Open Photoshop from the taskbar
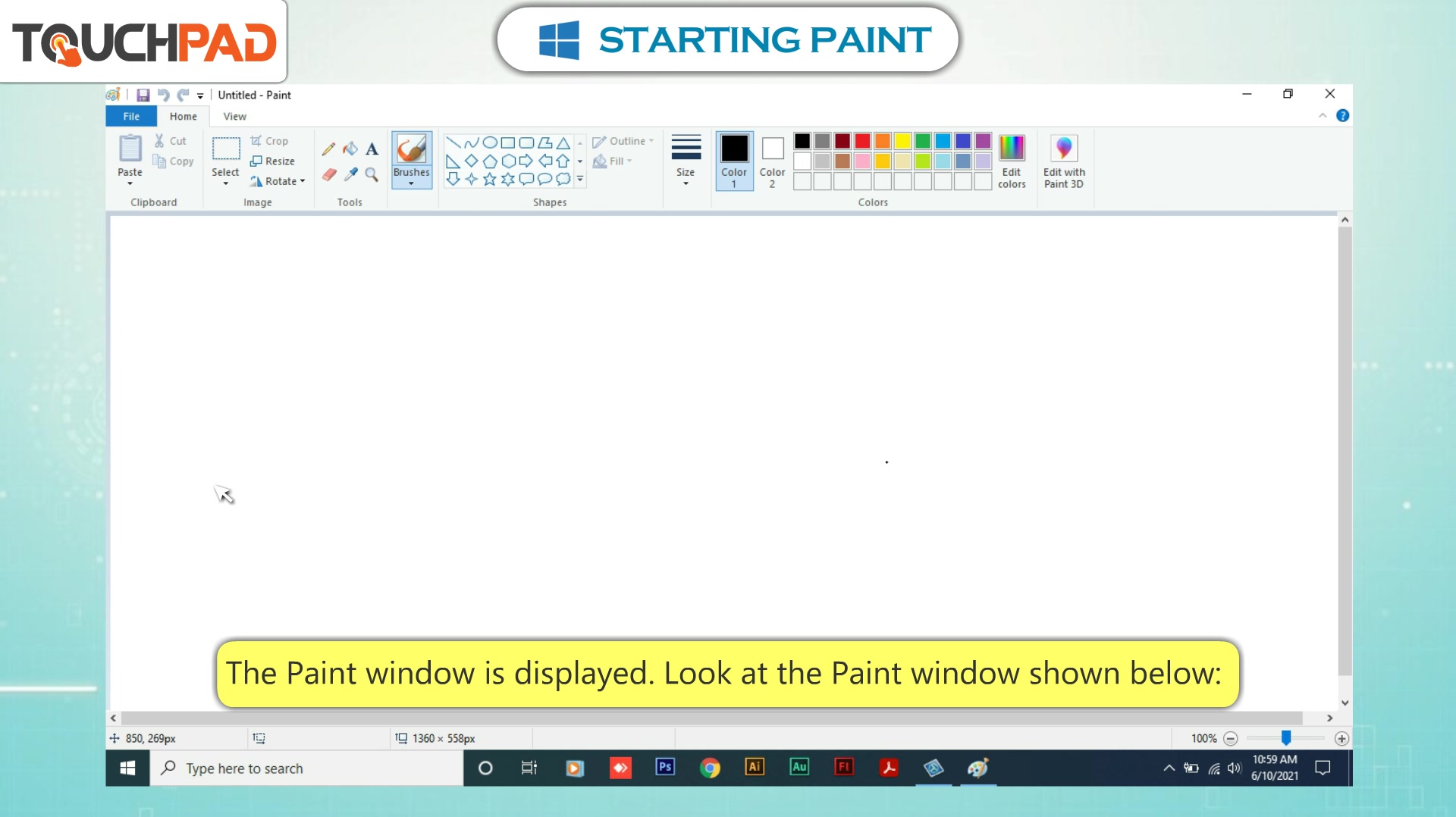The image size is (1456, 817). 665,768
